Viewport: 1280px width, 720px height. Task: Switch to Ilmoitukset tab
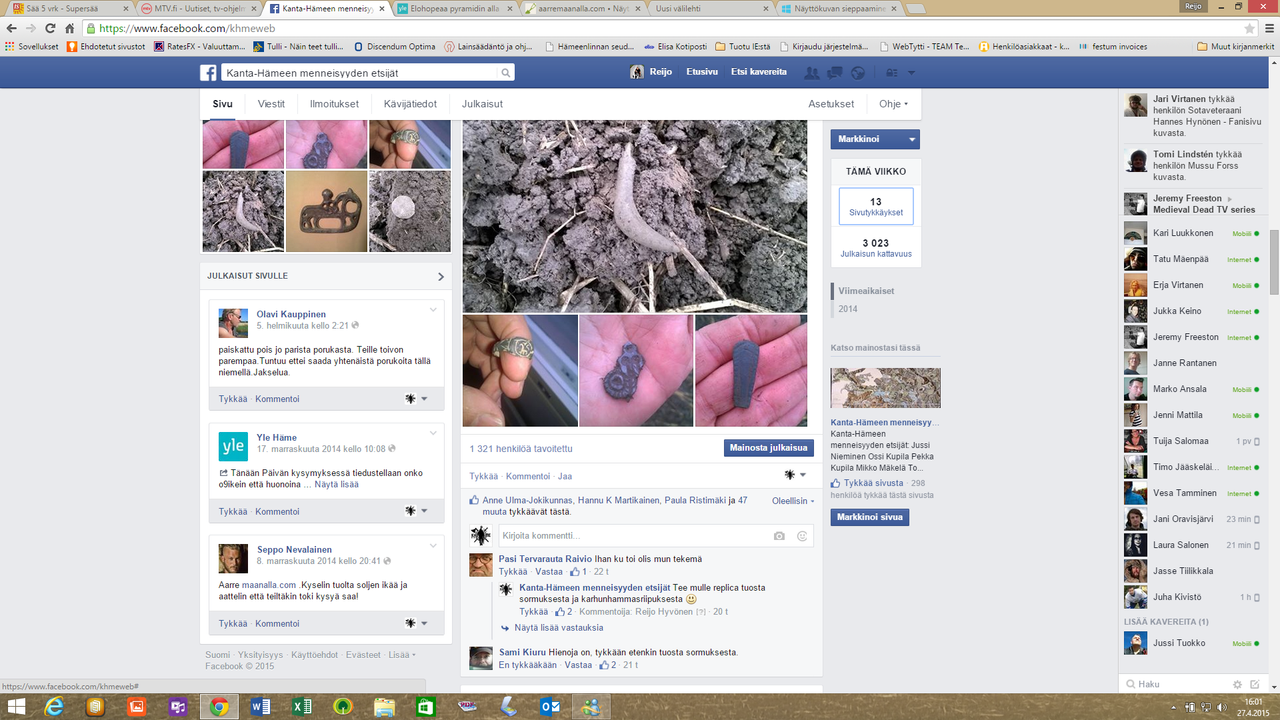(x=334, y=104)
